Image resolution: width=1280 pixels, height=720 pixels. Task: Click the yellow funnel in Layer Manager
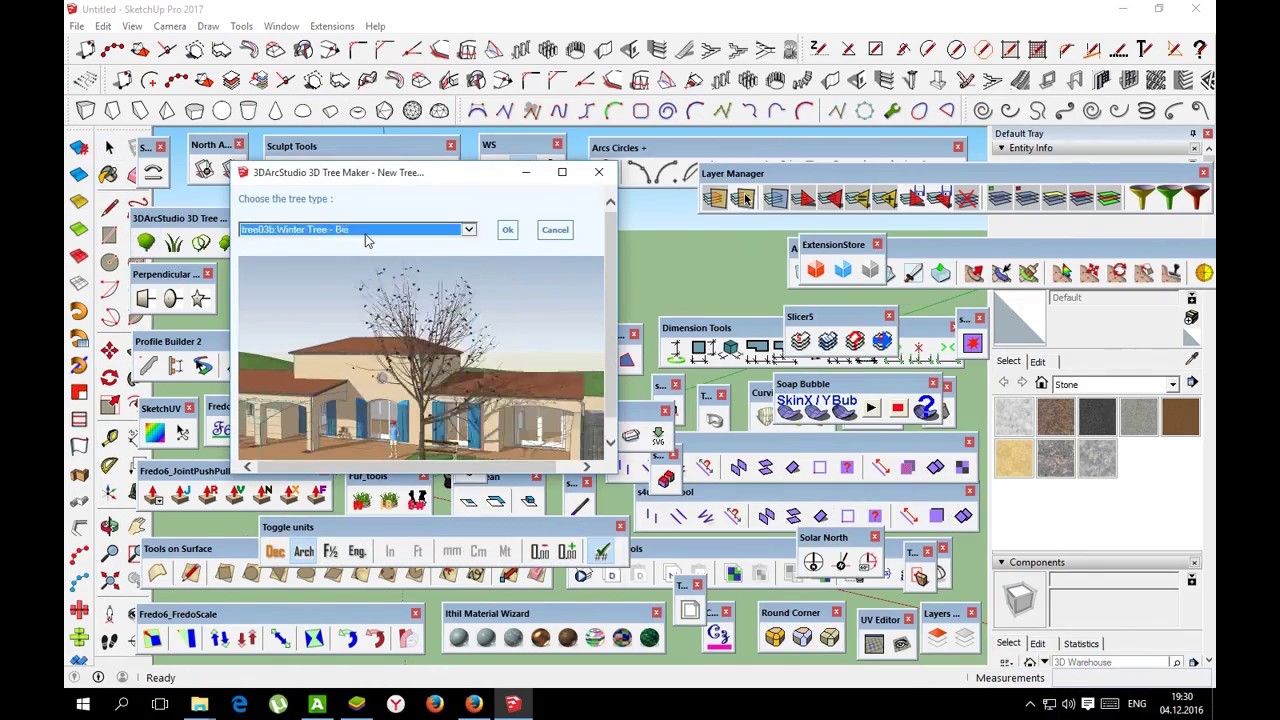coord(1141,199)
